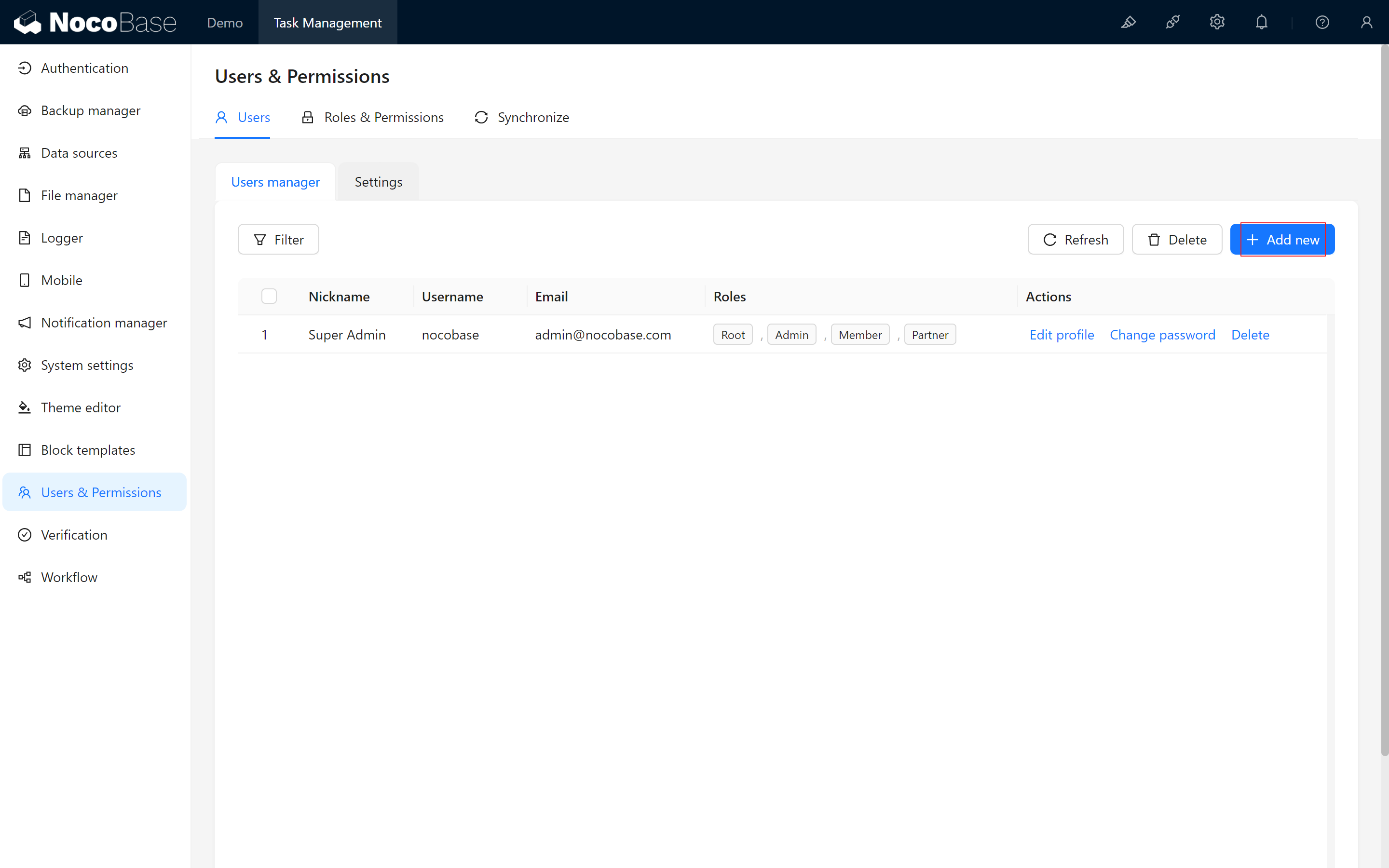This screenshot has height=868, width=1389.
Task: Click the Block templates layout icon
Action: click(24, 450)
